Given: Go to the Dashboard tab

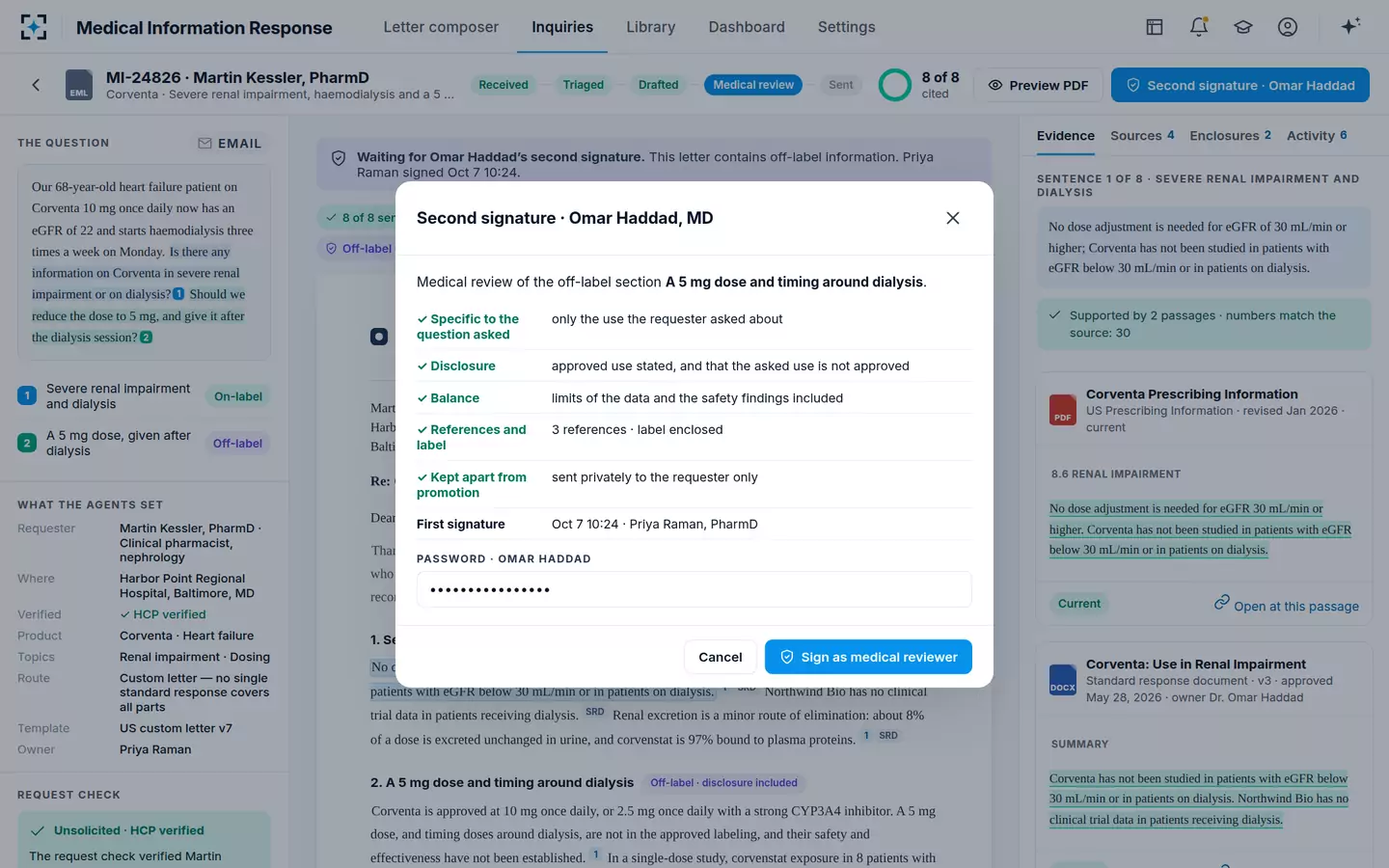Looking at the screenshot, I should 747,27.
